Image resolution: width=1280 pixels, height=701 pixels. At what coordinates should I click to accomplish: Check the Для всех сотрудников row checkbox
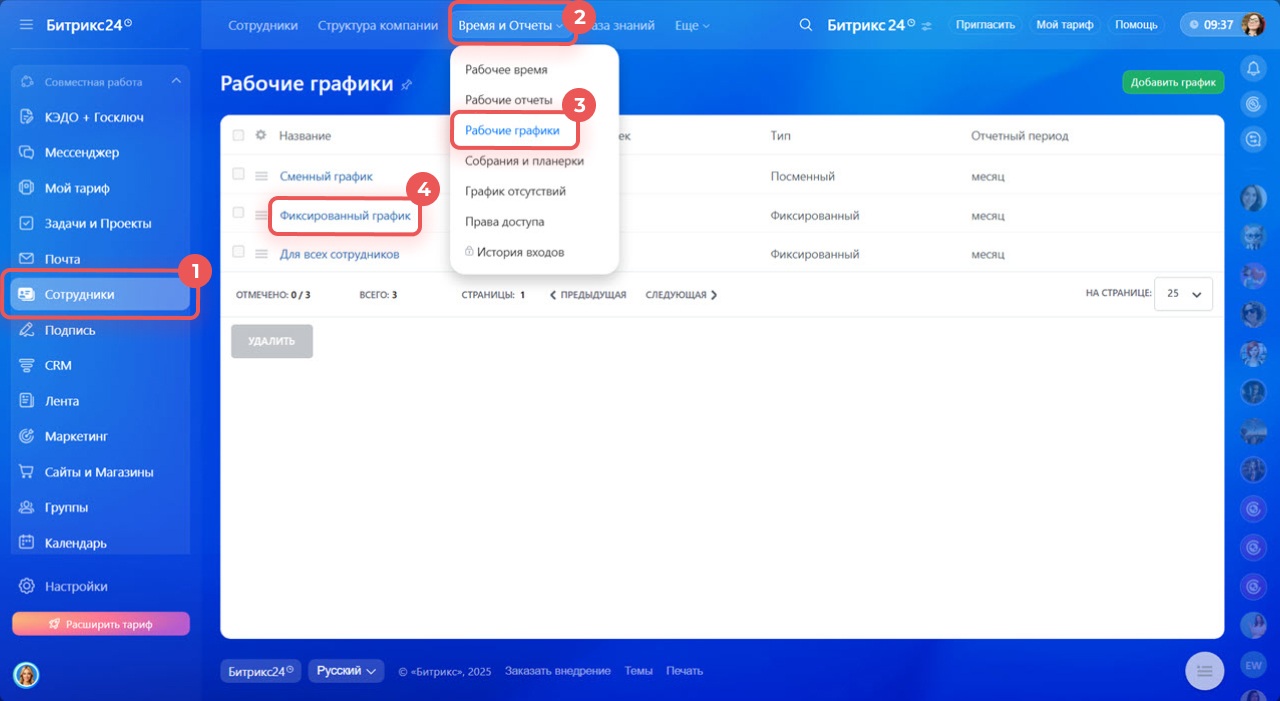coord(238,252)
